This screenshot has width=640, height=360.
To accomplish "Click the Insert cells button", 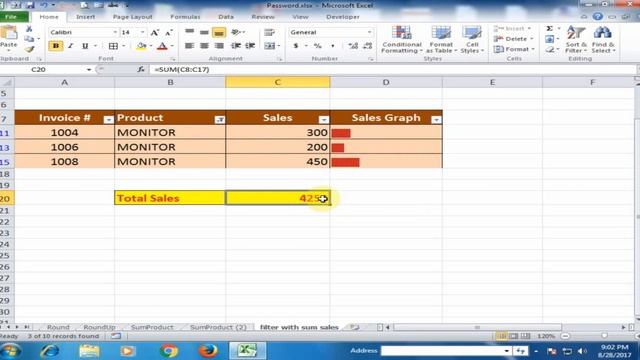I will coord(512,29).
